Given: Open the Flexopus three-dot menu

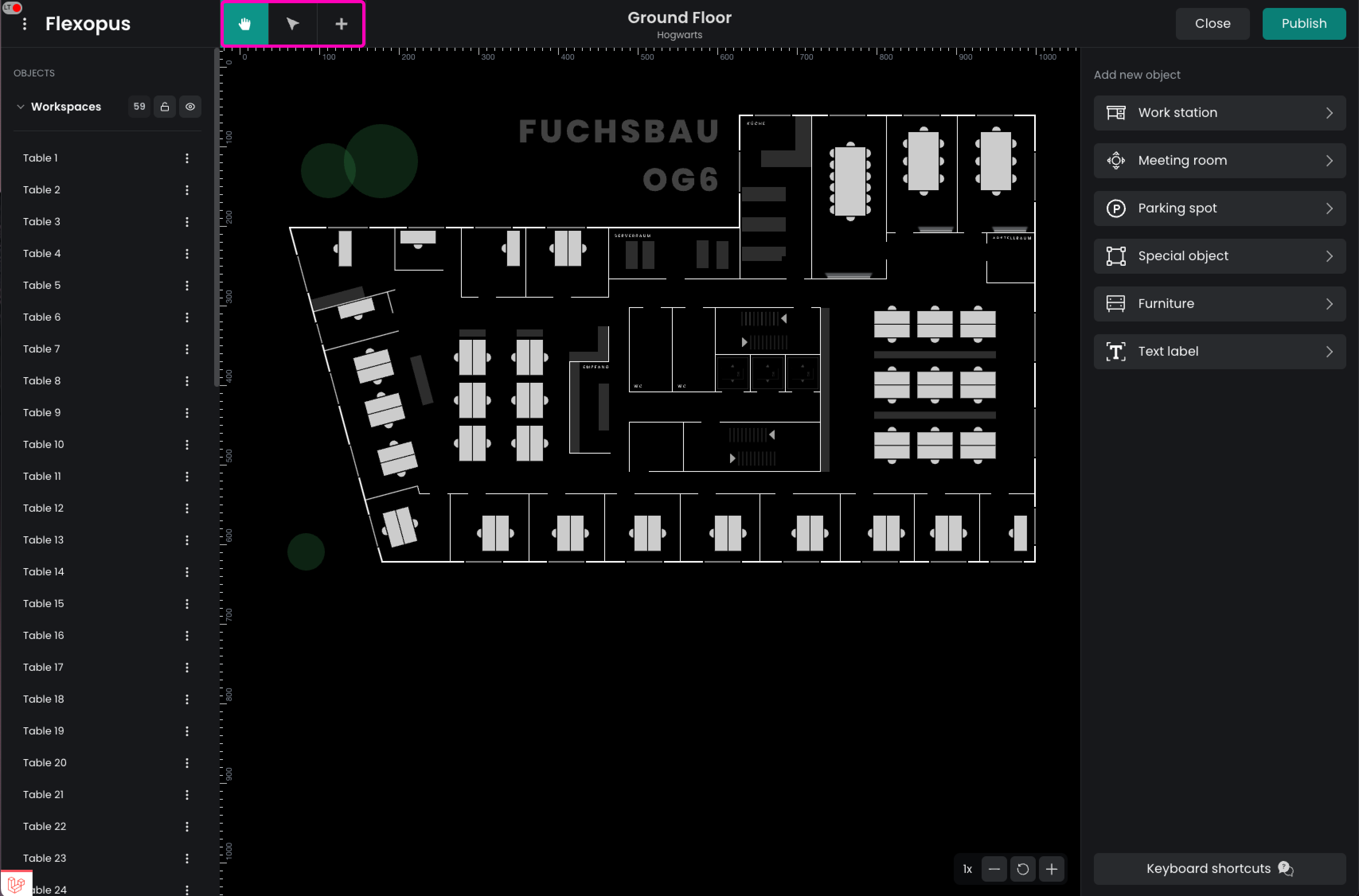Looking at the screenshot, I should (x=24, y=23).
